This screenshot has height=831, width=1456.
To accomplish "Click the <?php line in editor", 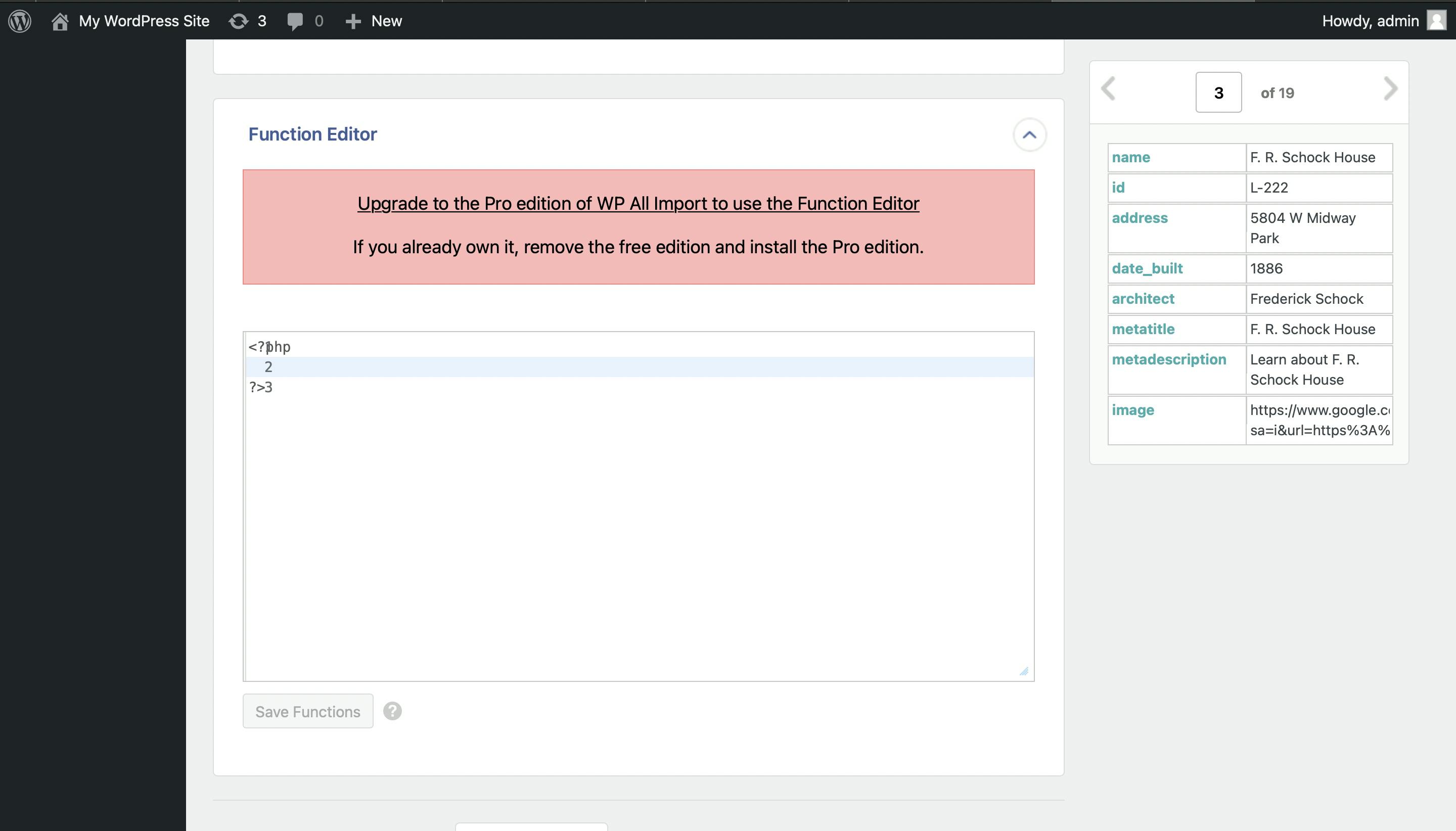I will click(269, 347).
